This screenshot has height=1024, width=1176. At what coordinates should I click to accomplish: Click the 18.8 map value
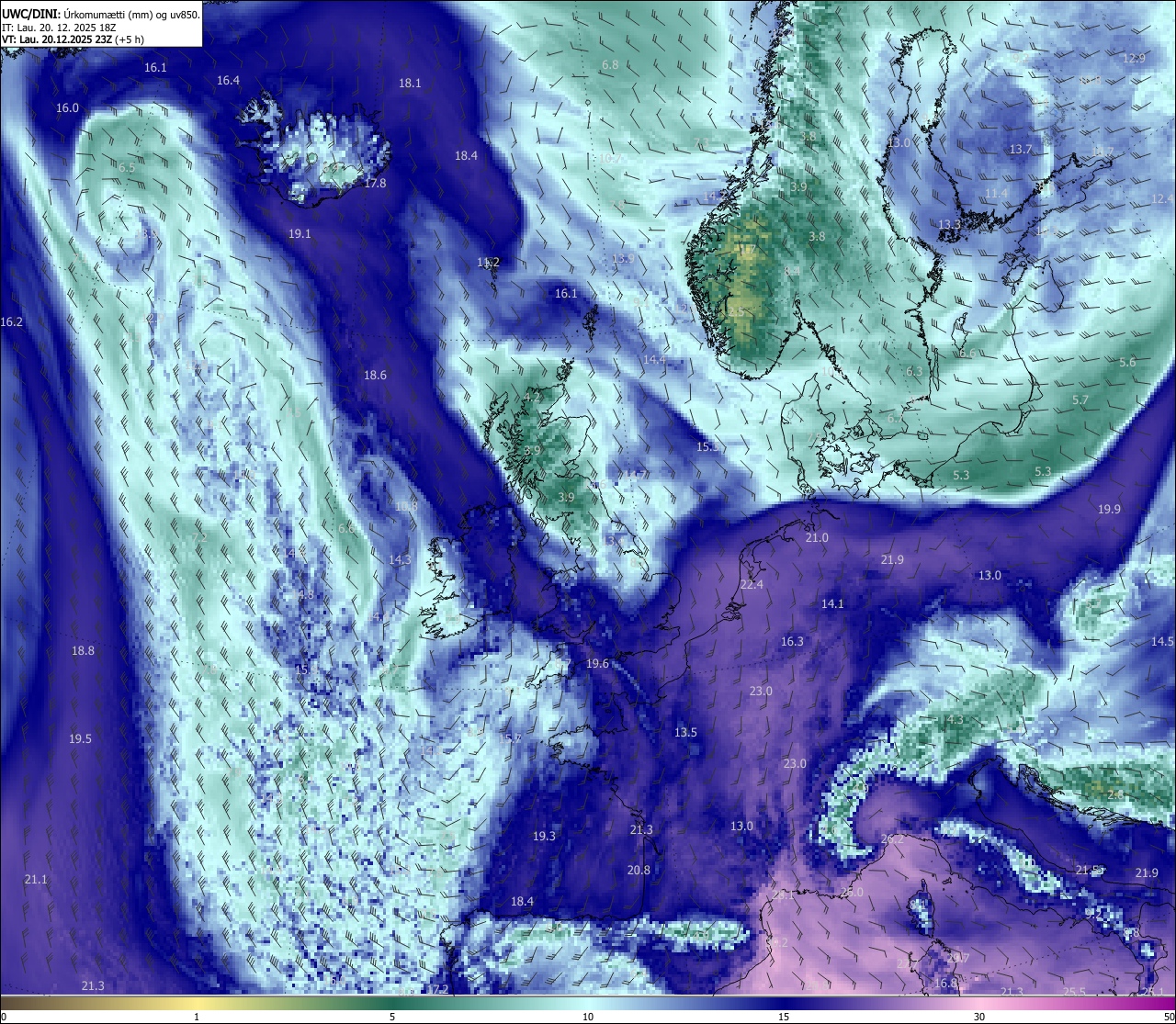[83, 651]
